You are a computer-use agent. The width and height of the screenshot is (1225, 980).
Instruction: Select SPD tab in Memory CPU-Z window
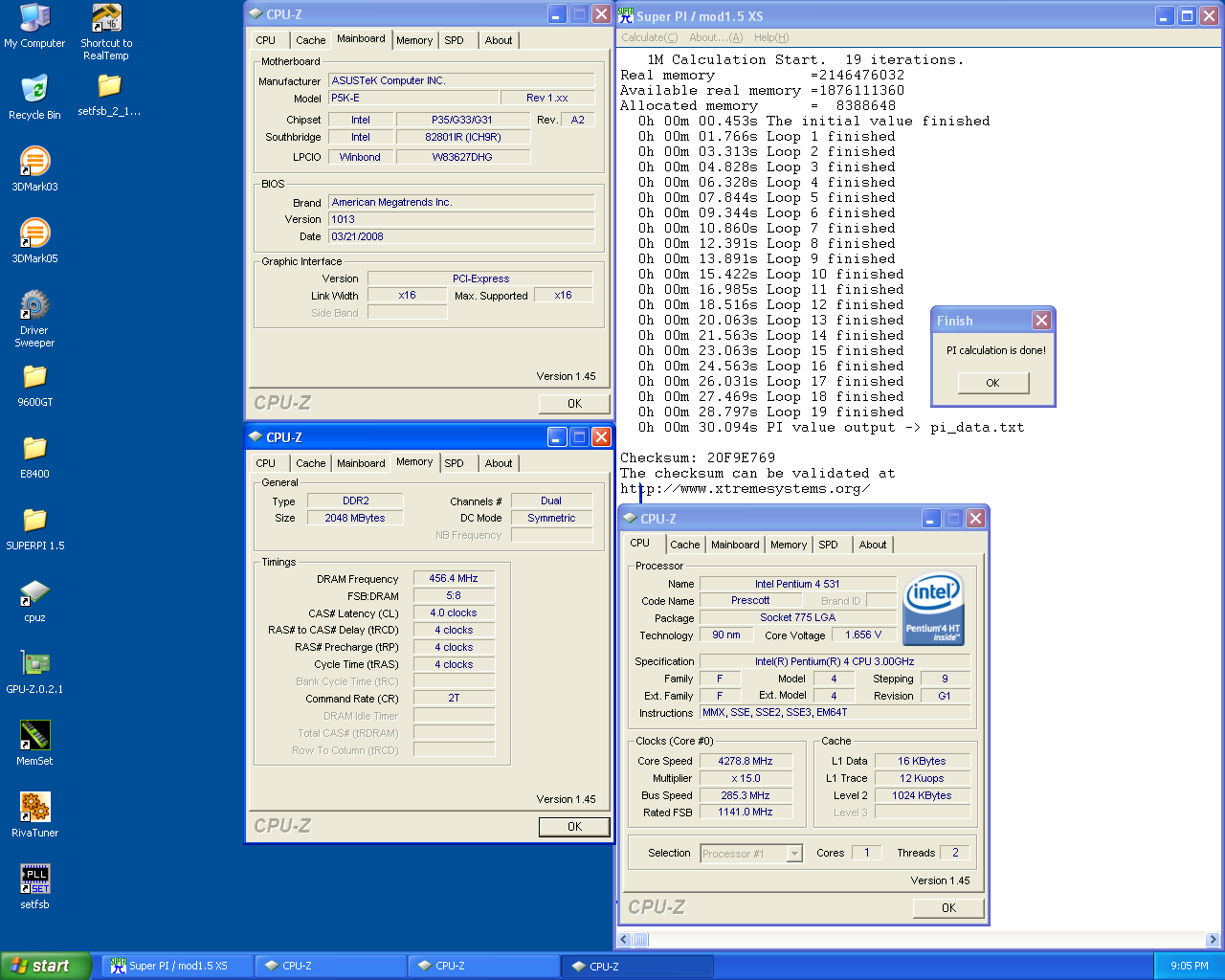tap(455, 463)
